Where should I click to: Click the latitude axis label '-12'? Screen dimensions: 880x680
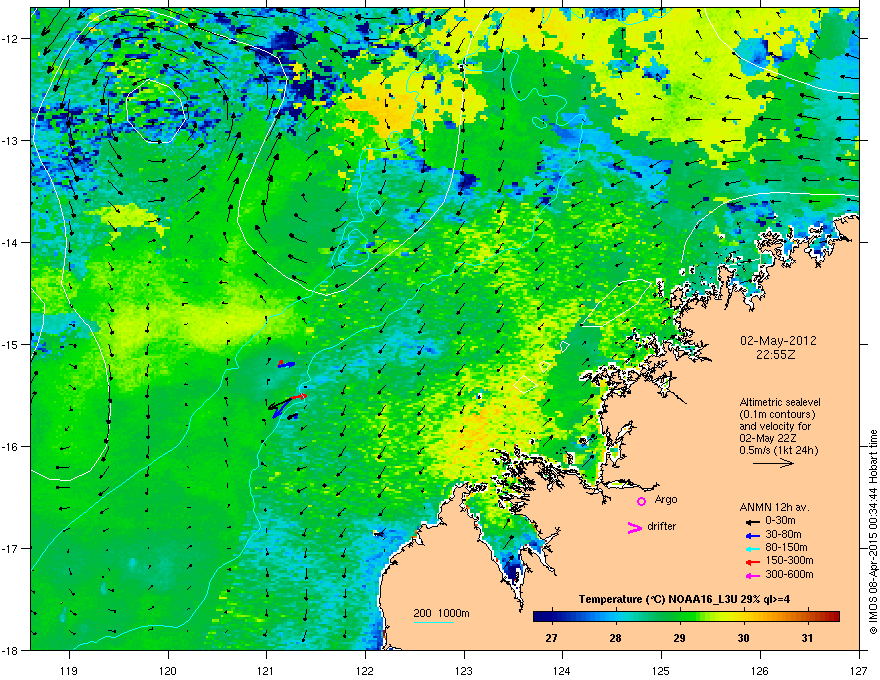(x=10, y=39)
